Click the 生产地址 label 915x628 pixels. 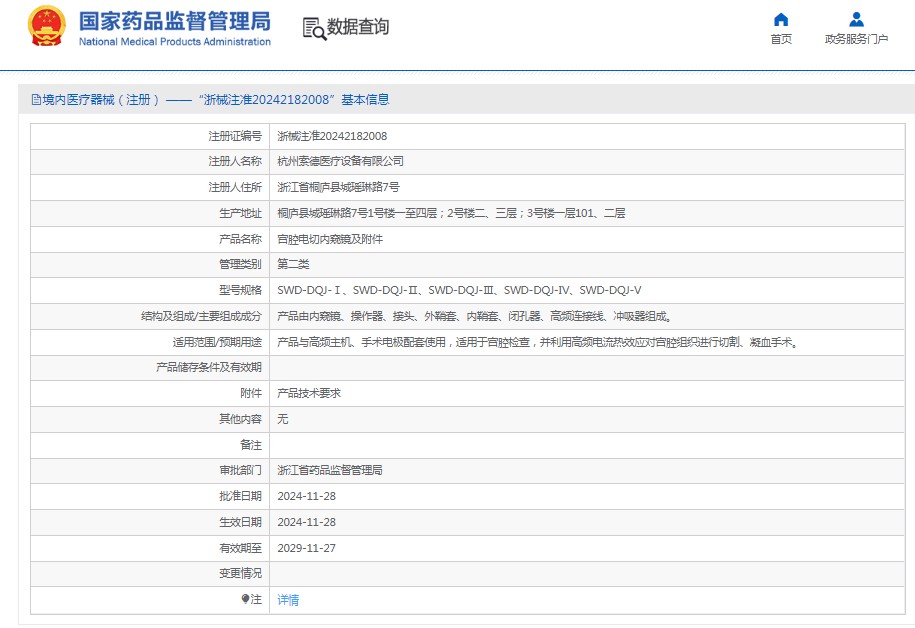click(240, 213)
